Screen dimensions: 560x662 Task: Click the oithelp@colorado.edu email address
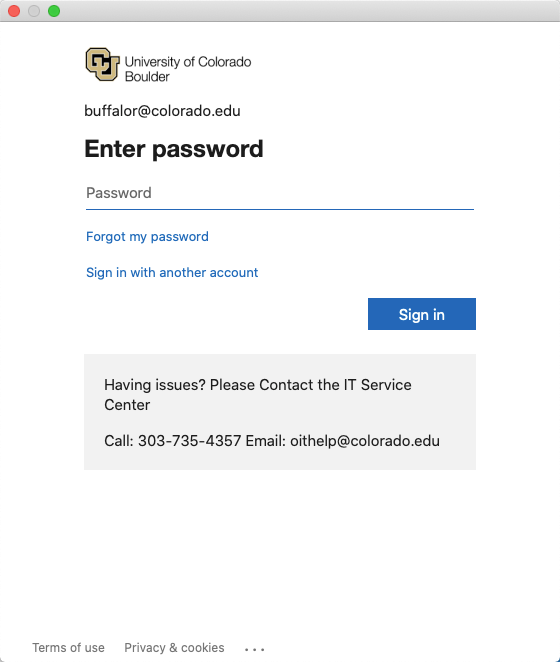point(365,441)
